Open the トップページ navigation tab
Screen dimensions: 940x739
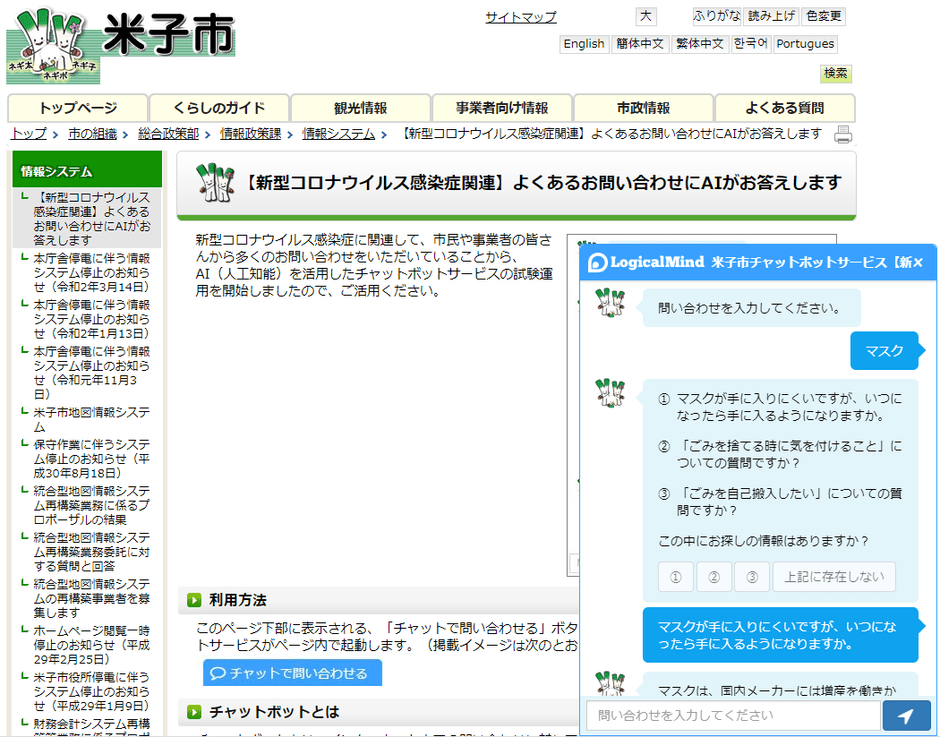pos(78,108)
